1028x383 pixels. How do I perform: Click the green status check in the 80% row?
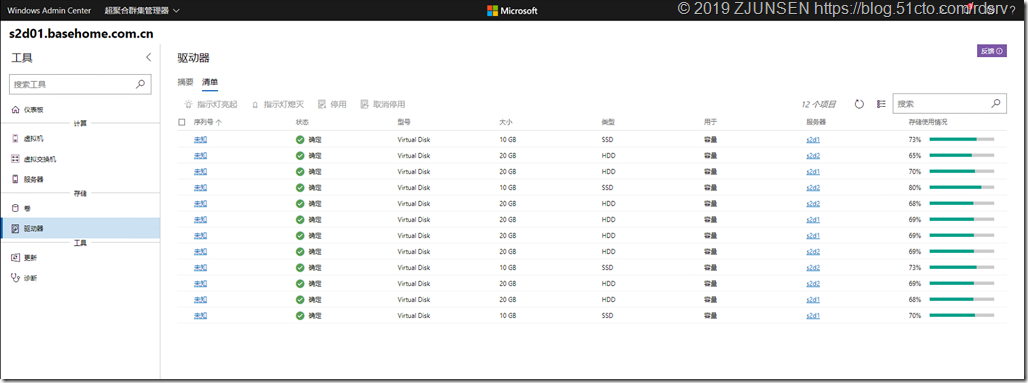tap(300, 188)
